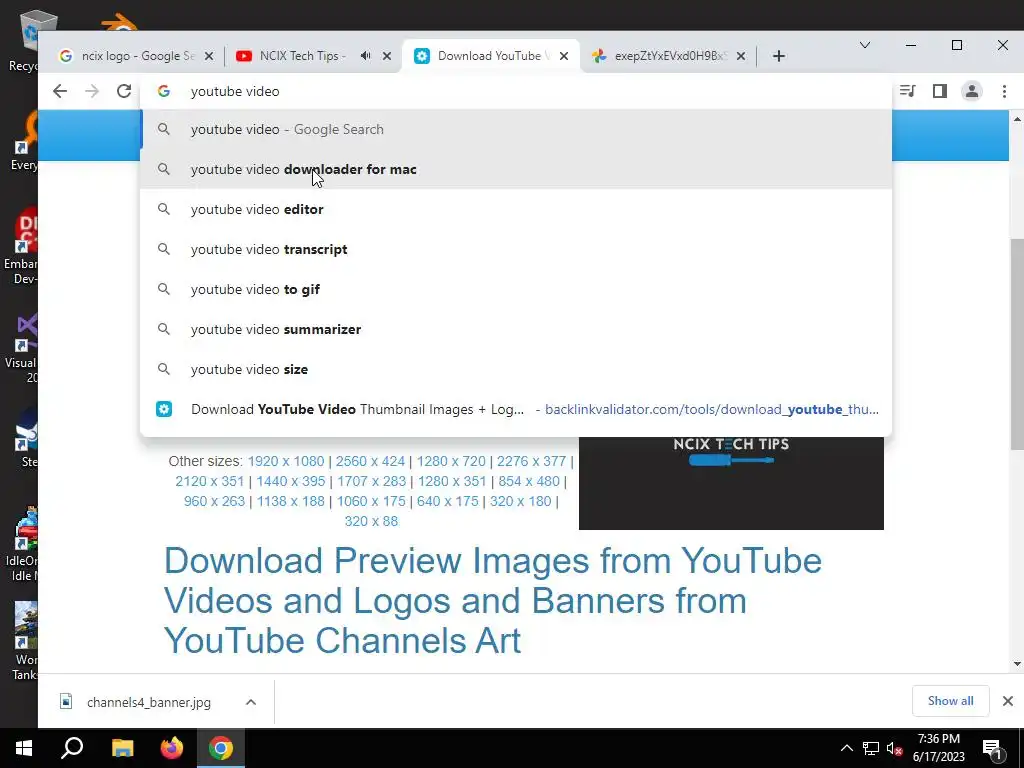This screenshot has height=768, width=1024.
Task: Choose youtube video downloader for mac suggestion
Action: point(516,169)
